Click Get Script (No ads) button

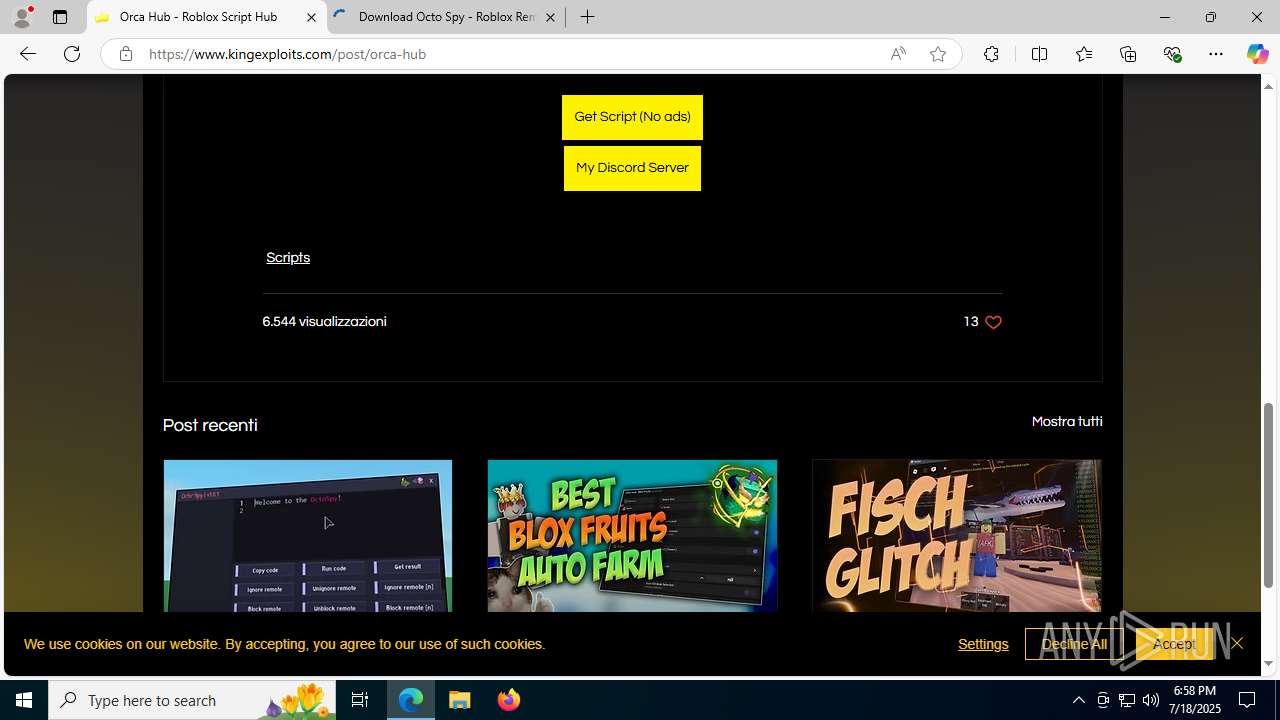(x=632, y=117)
